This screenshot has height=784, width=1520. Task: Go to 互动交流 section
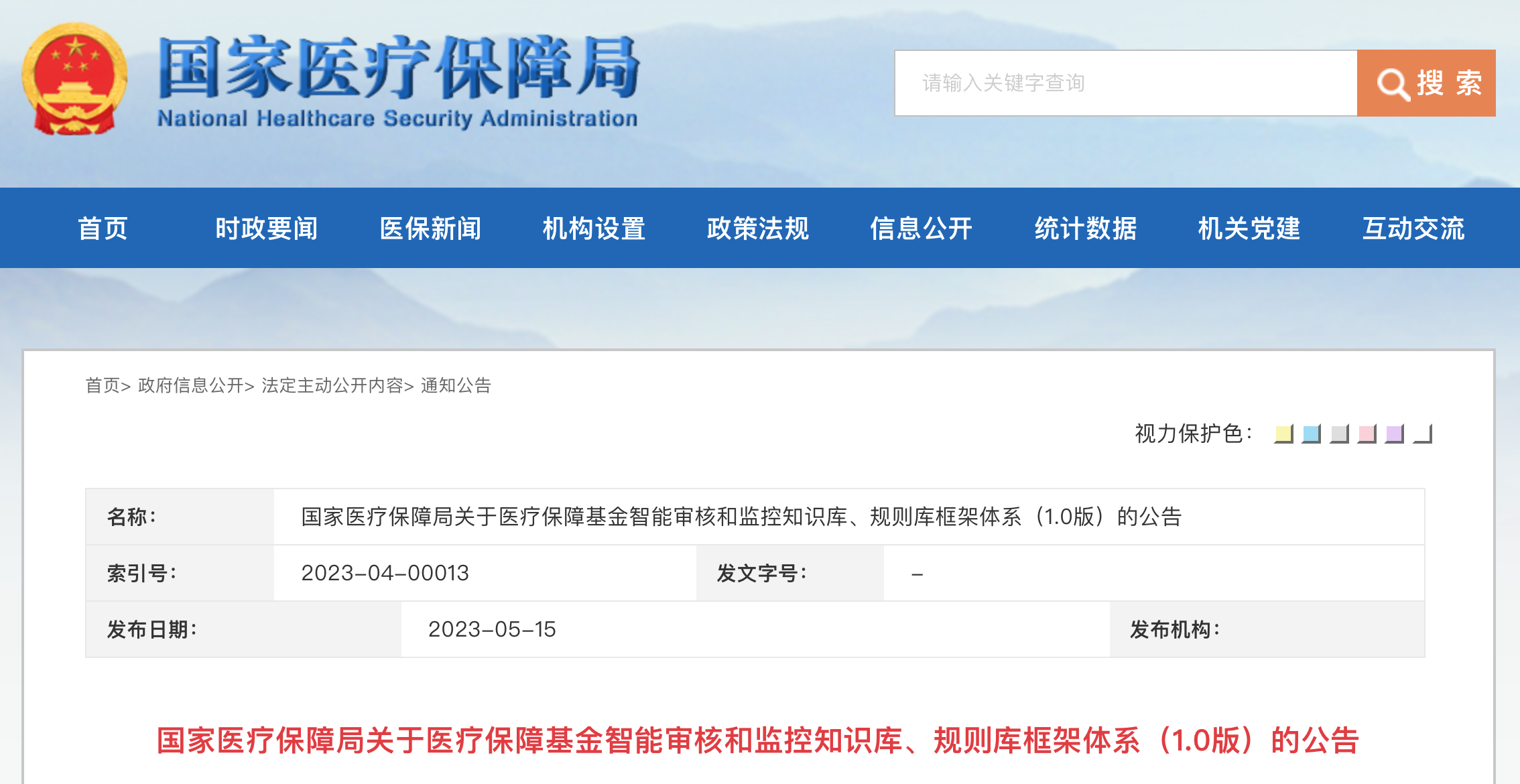click(1413, 228)
